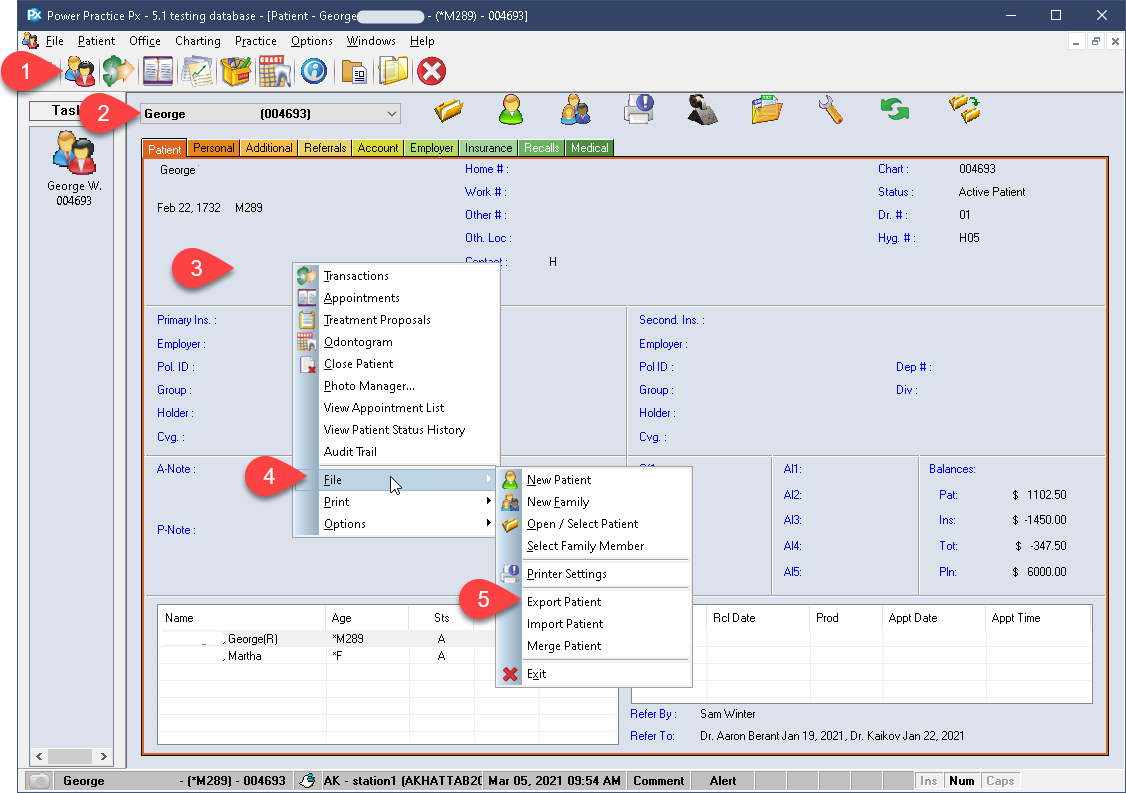Click the folder with TXT file export icon
Viewport: 1126px width, 793px height.
pyautogui.click(x=766, y=110)
